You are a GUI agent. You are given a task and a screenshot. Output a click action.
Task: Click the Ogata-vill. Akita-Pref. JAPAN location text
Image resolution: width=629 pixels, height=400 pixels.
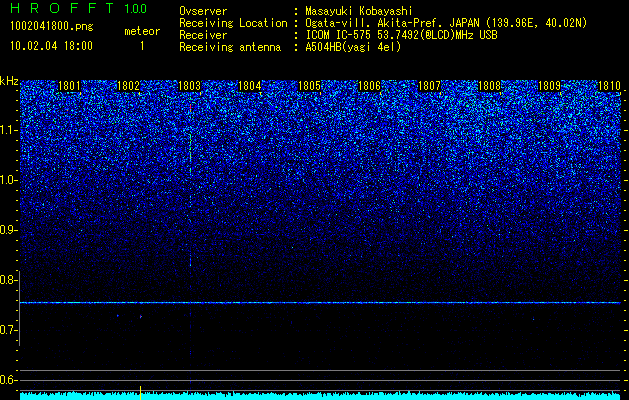[446, 23]
